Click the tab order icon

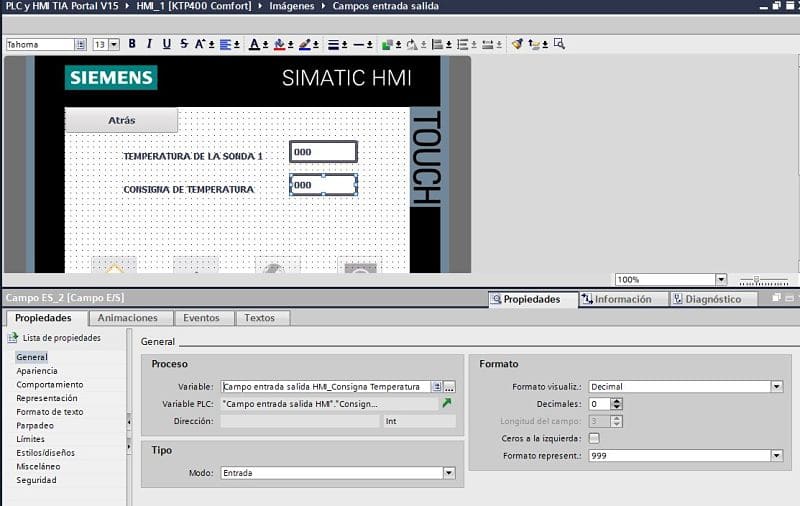pyautogui.click(x=534, y=44)
